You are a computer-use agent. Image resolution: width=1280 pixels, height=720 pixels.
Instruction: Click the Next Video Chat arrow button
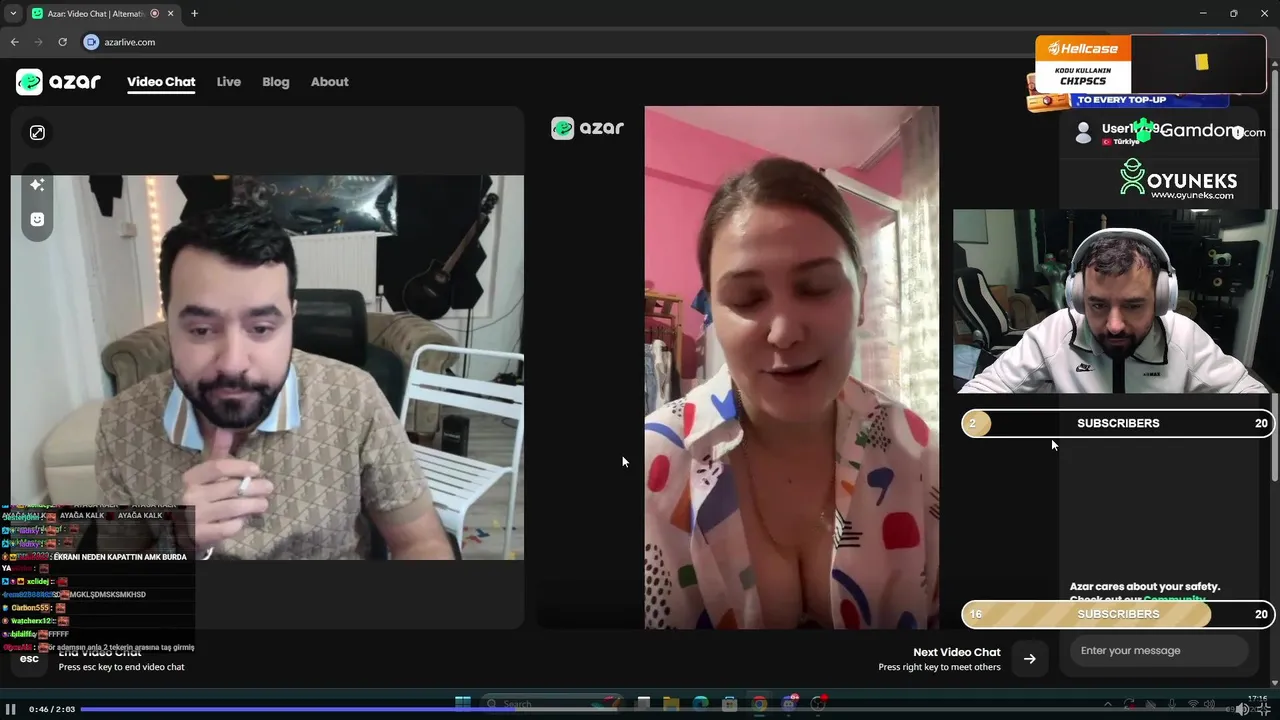pos(1029,659)
